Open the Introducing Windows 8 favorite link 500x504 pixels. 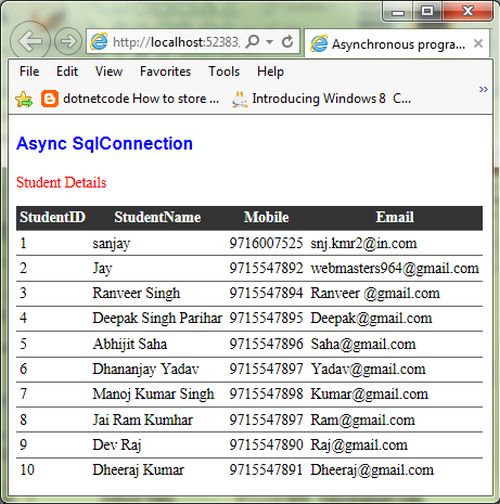point(331,98)
